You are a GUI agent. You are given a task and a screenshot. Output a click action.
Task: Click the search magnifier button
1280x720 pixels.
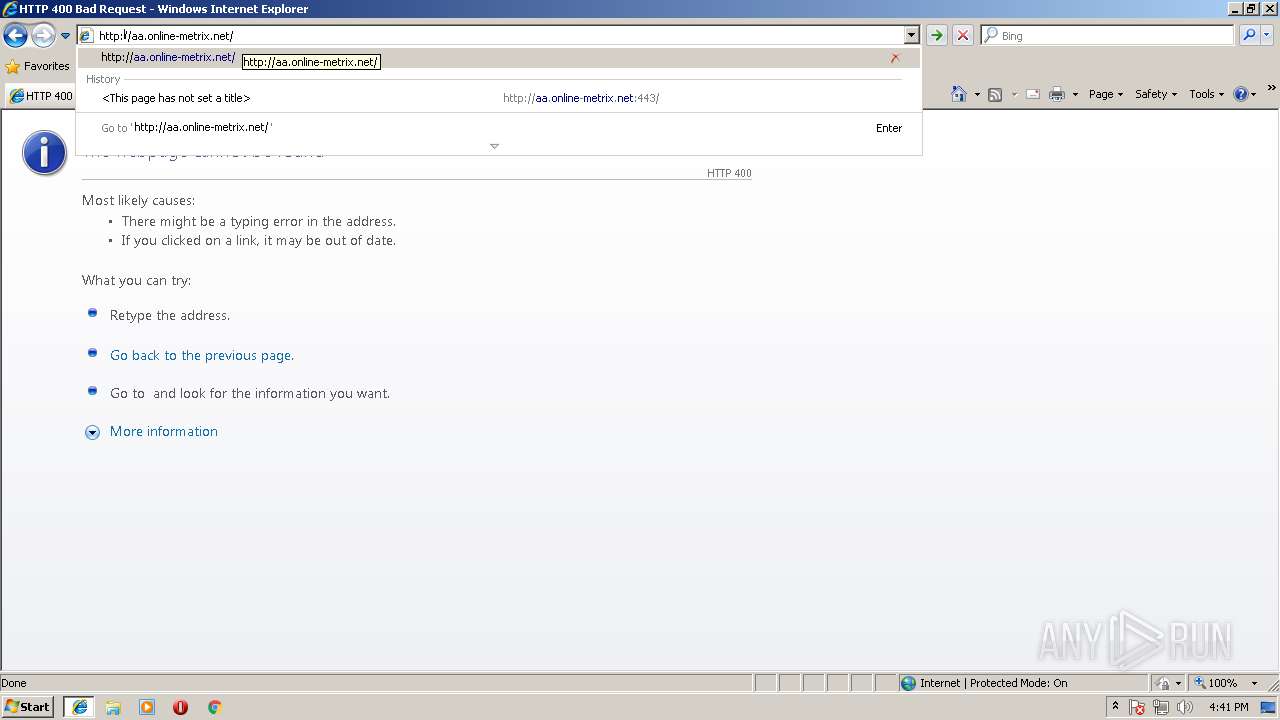pos(1249,36)
